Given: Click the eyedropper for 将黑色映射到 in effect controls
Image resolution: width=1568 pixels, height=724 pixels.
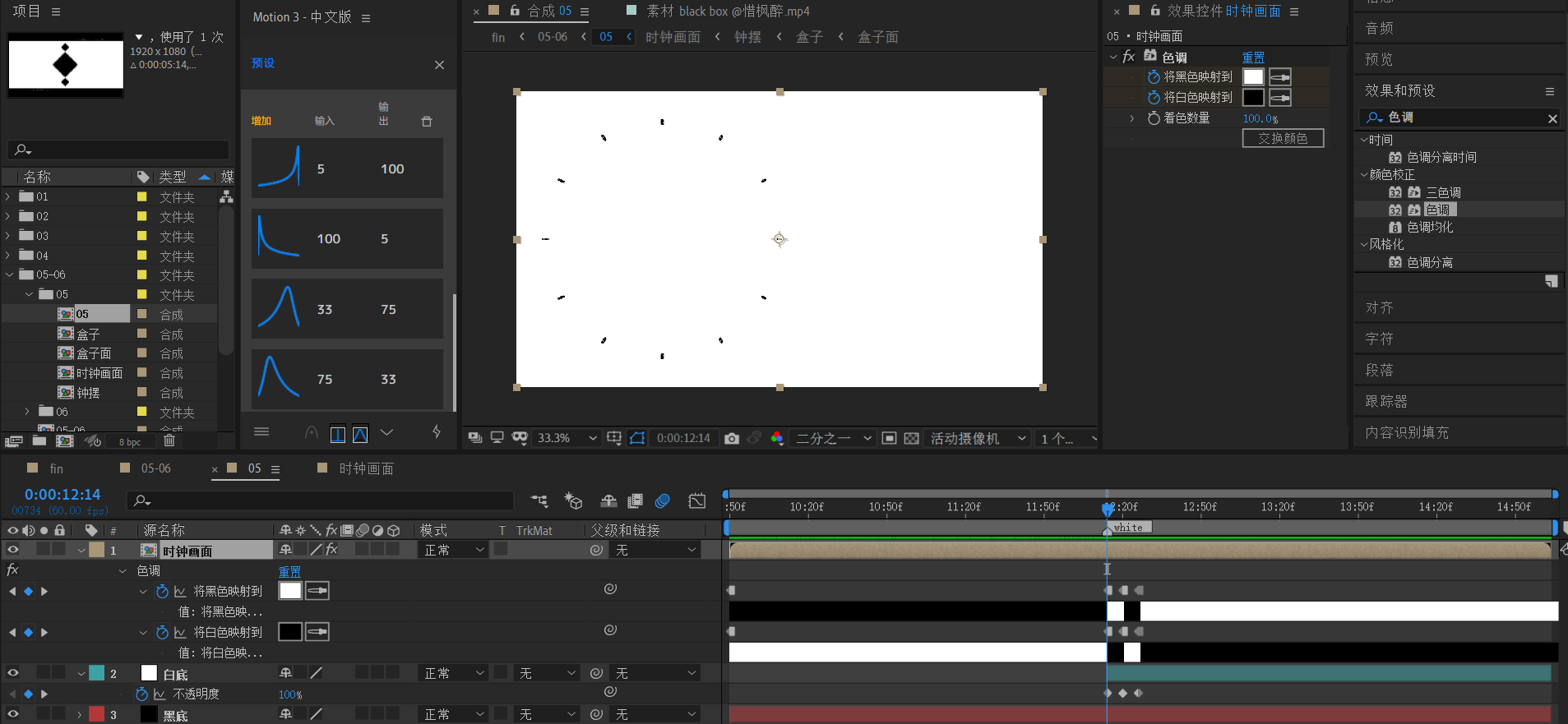Looking at the screenshot, I should point(1280,77).
